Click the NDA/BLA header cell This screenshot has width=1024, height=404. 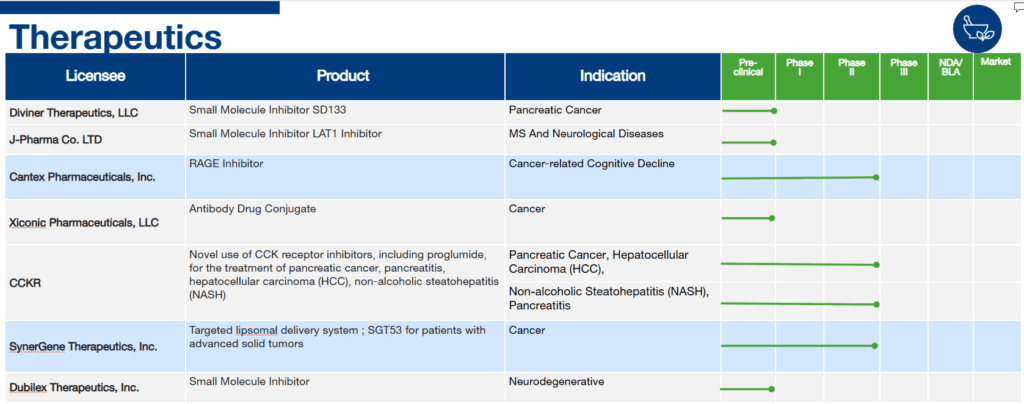point(950,76)
